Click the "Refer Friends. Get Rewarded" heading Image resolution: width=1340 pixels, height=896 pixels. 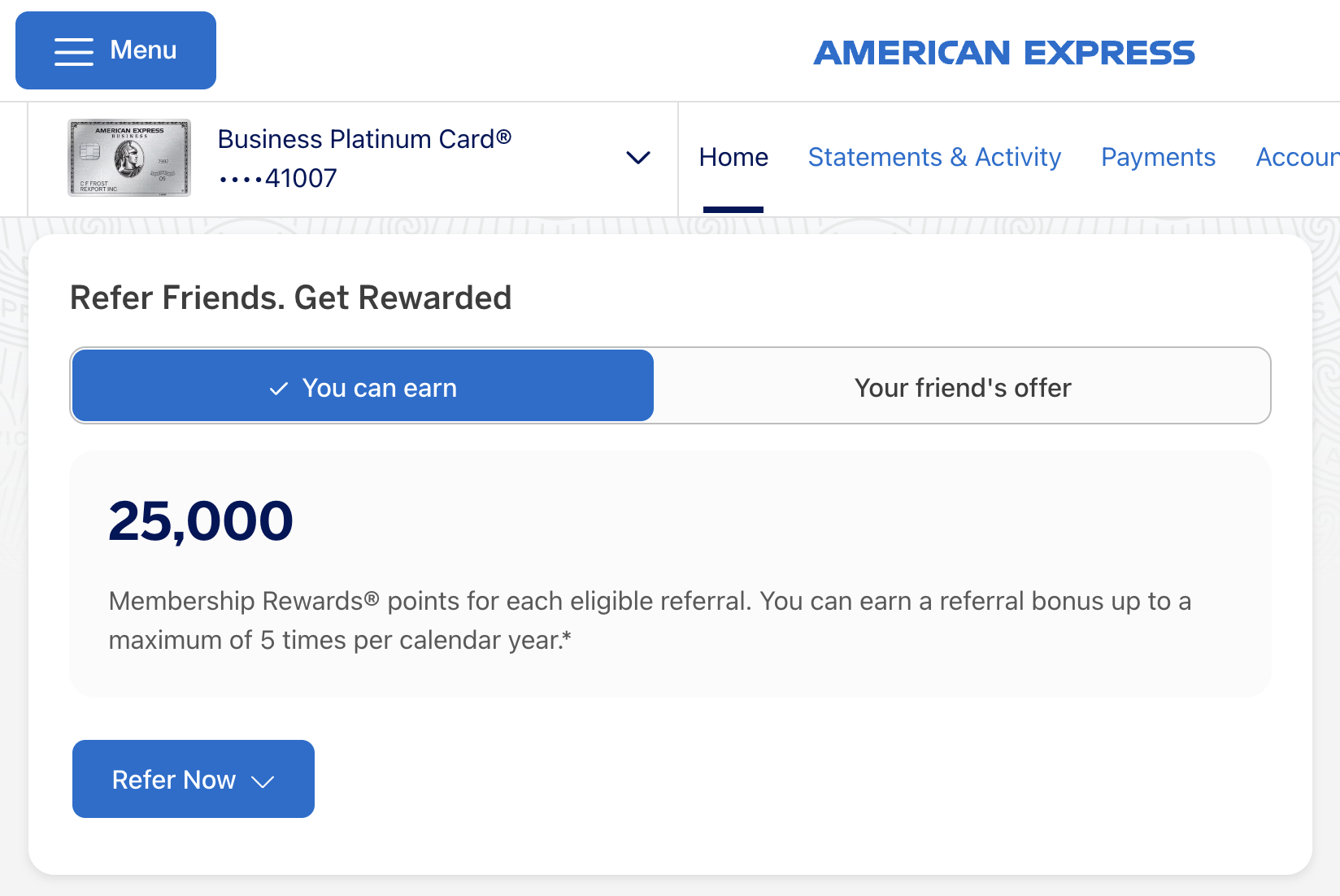tap(290, 298)
